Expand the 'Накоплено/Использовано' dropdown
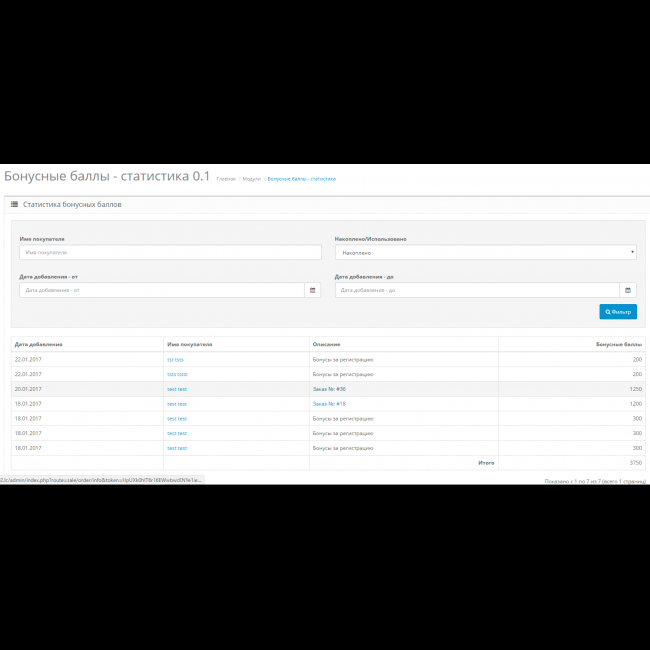This screenshot has height=650, width=650. [485, 253]
